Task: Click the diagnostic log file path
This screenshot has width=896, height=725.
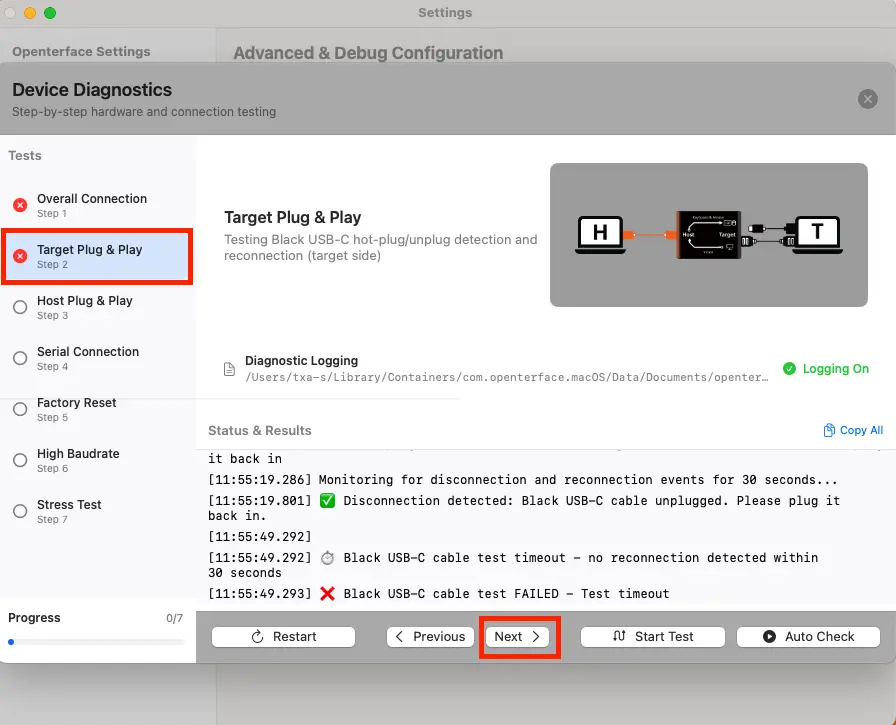Action: [x=507, y=378]
